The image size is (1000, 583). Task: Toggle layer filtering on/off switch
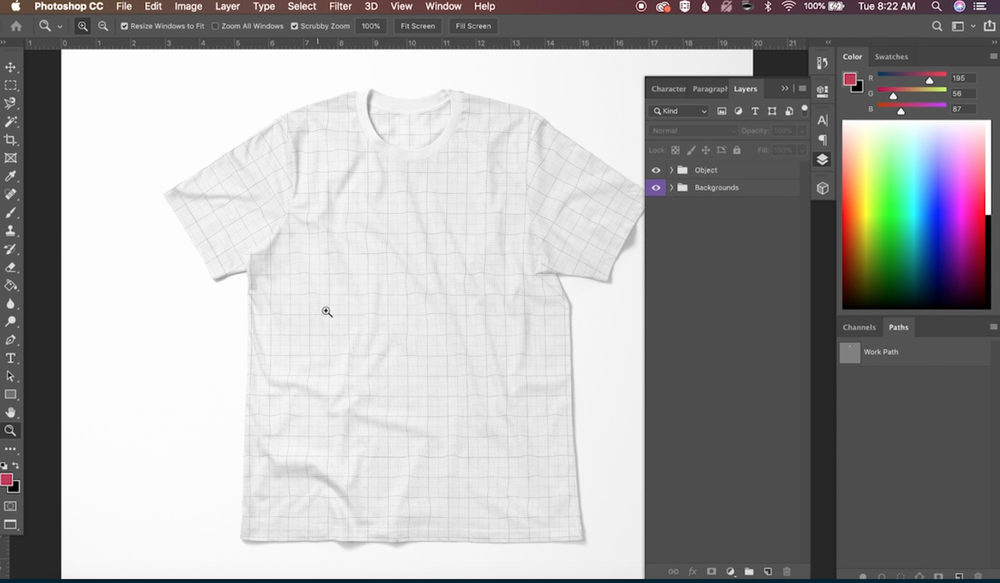[804, 110]
